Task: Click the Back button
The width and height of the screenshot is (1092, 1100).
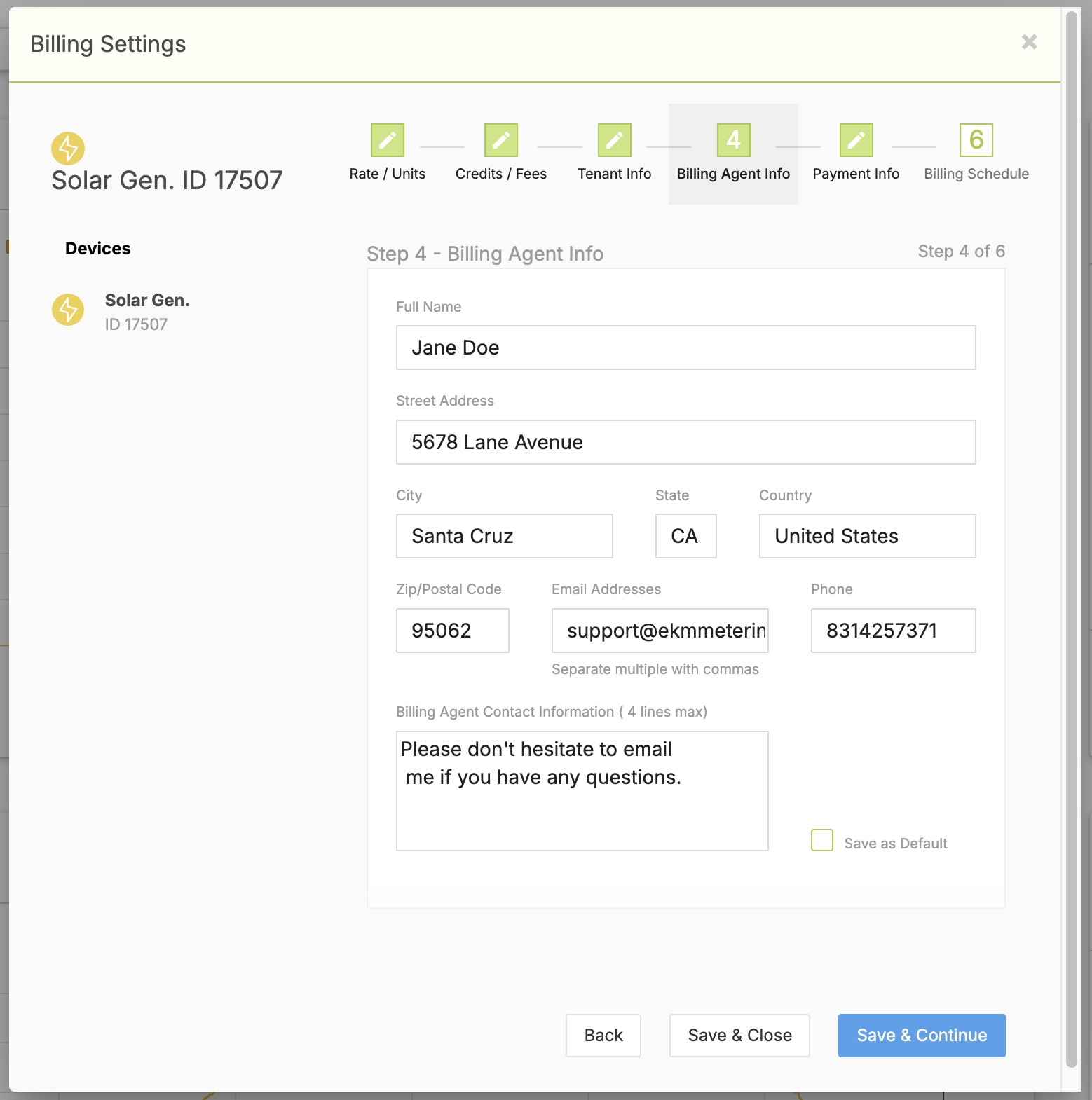Action: [603, 1036]
